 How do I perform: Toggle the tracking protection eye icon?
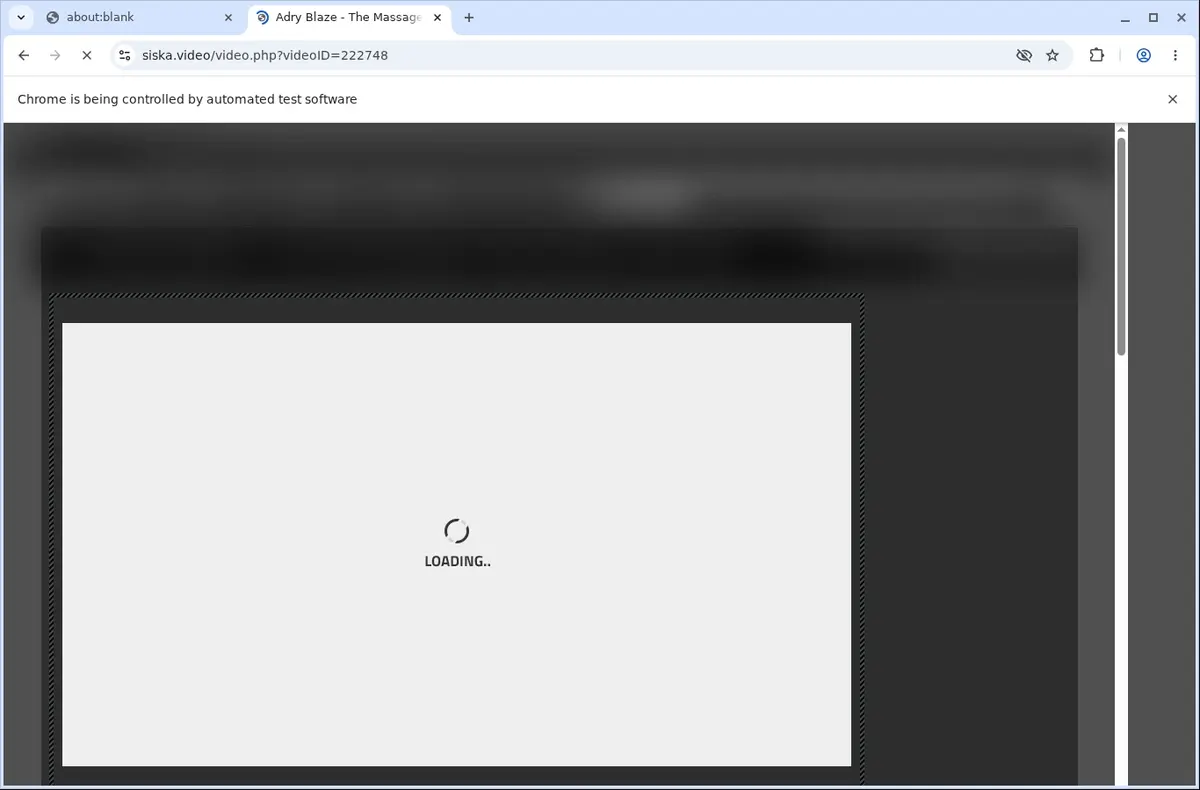coord(1023,56)
